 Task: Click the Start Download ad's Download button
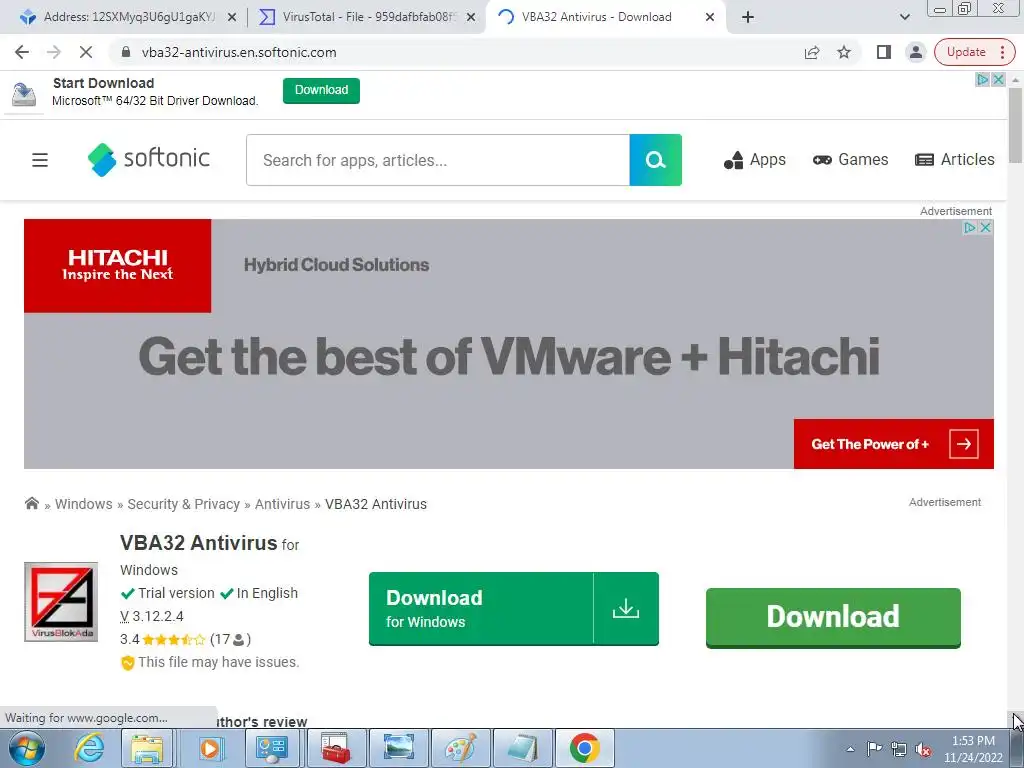click(321, 90)
